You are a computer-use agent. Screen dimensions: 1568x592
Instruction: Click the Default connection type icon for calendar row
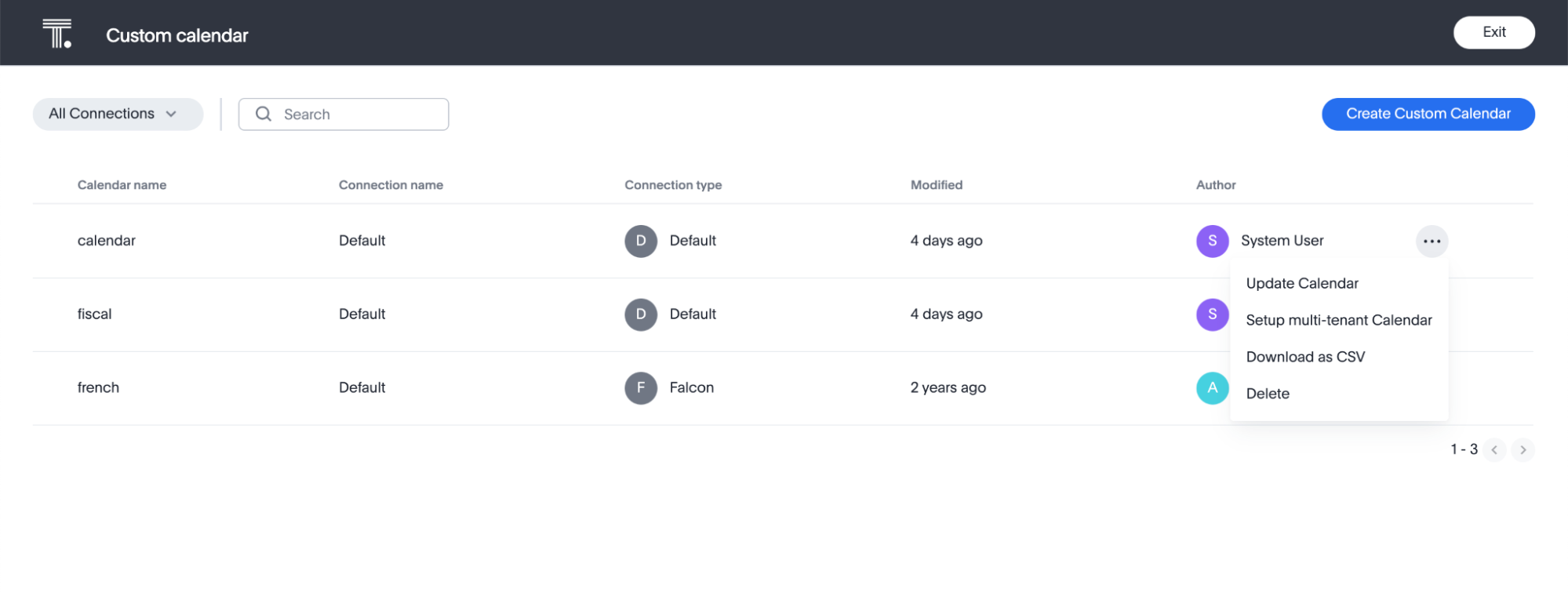[641, 241]
